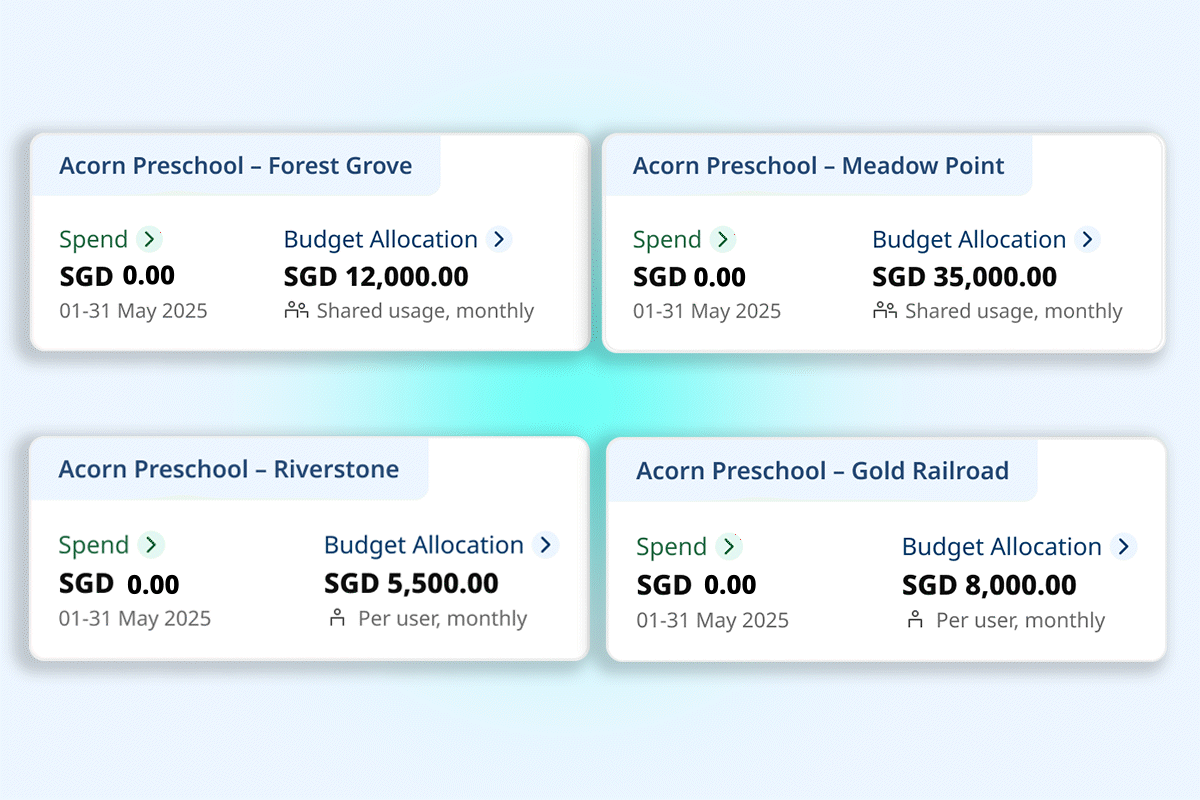Open Budget Allocation arrow for Riverstone
This screenshot has height=800, width=1200.
click(545, 545)
